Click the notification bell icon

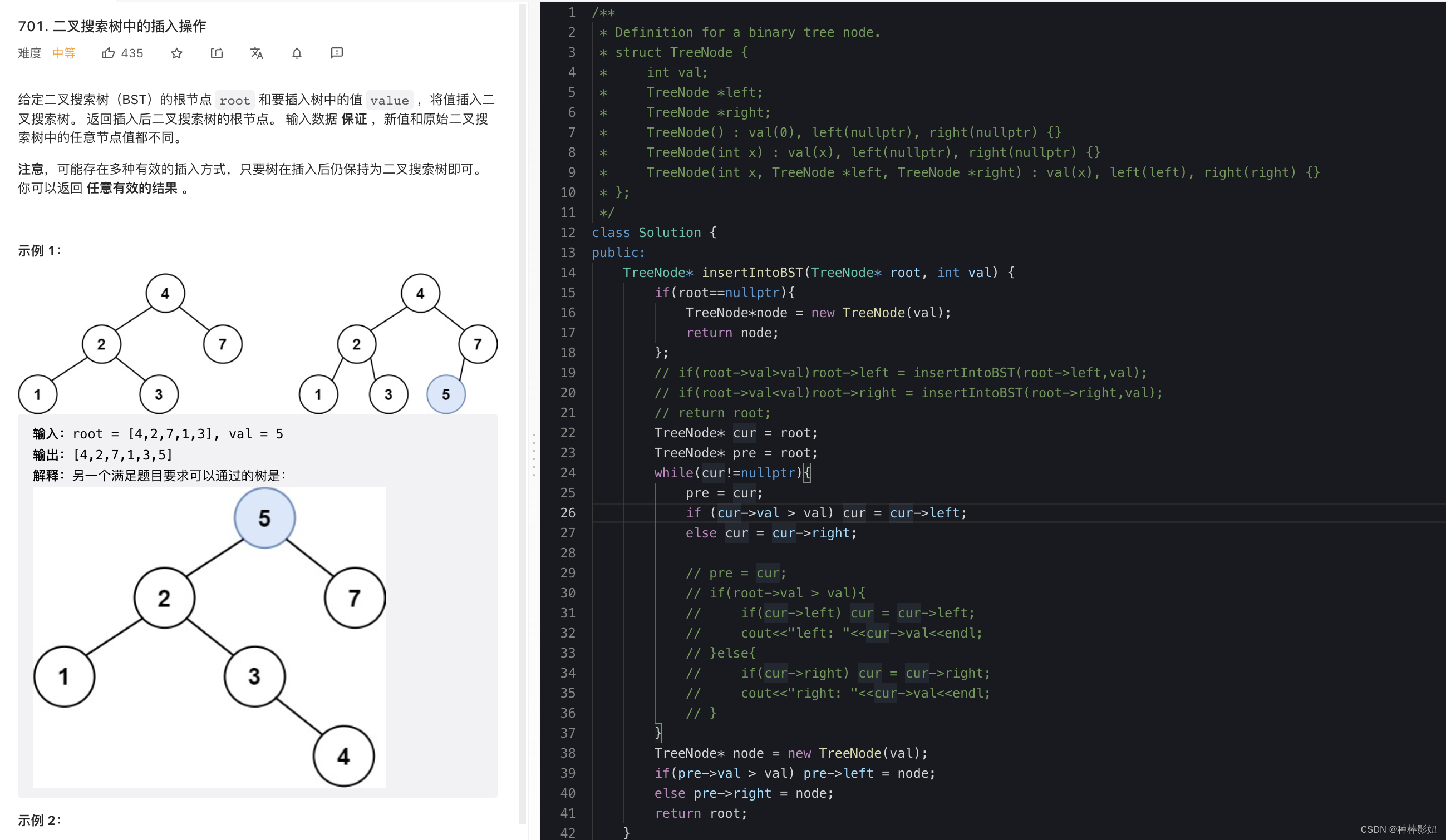[297, 53]
